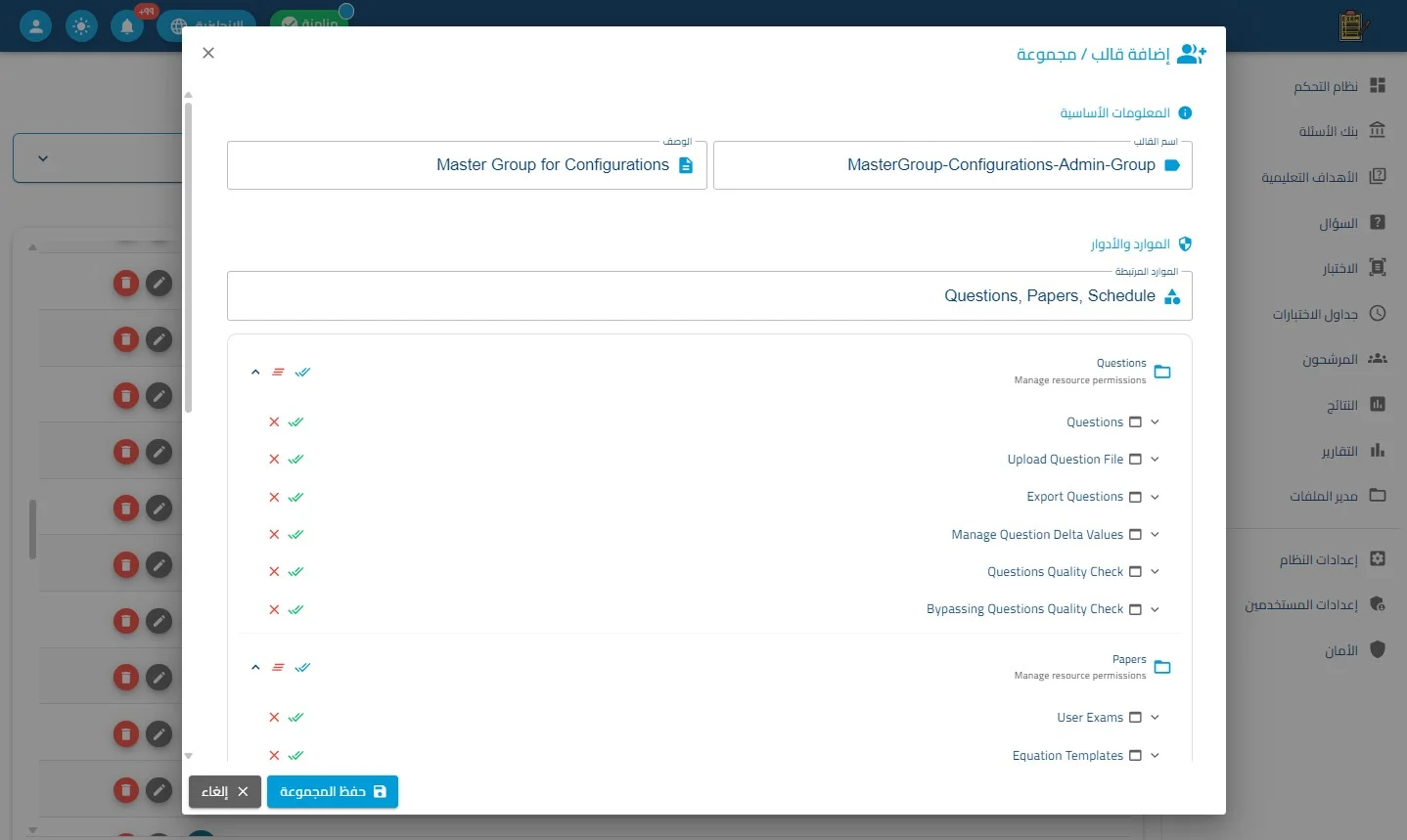Grant all in the Papers group header

(302, 667)
